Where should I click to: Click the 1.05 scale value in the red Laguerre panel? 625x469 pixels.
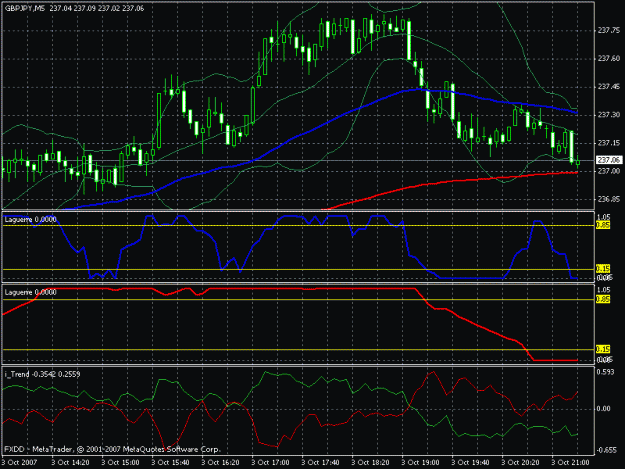coord(604,290)
